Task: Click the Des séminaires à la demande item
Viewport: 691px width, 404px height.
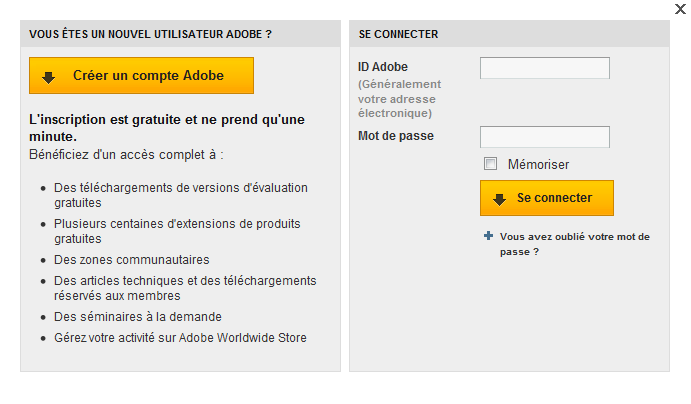Action: coord(137,317)
